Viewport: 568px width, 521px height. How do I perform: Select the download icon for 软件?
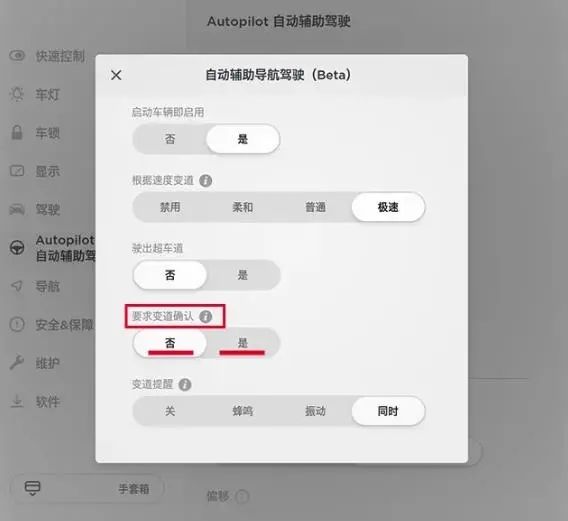pyautogui.click(x=17, y=401)
